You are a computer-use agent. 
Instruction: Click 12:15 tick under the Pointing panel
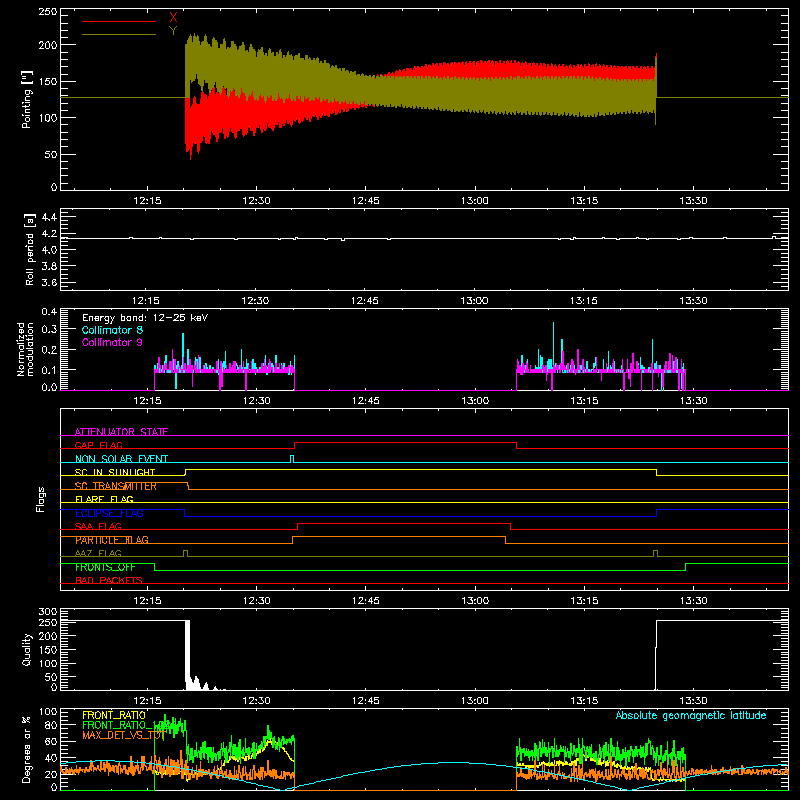[147, 201]
